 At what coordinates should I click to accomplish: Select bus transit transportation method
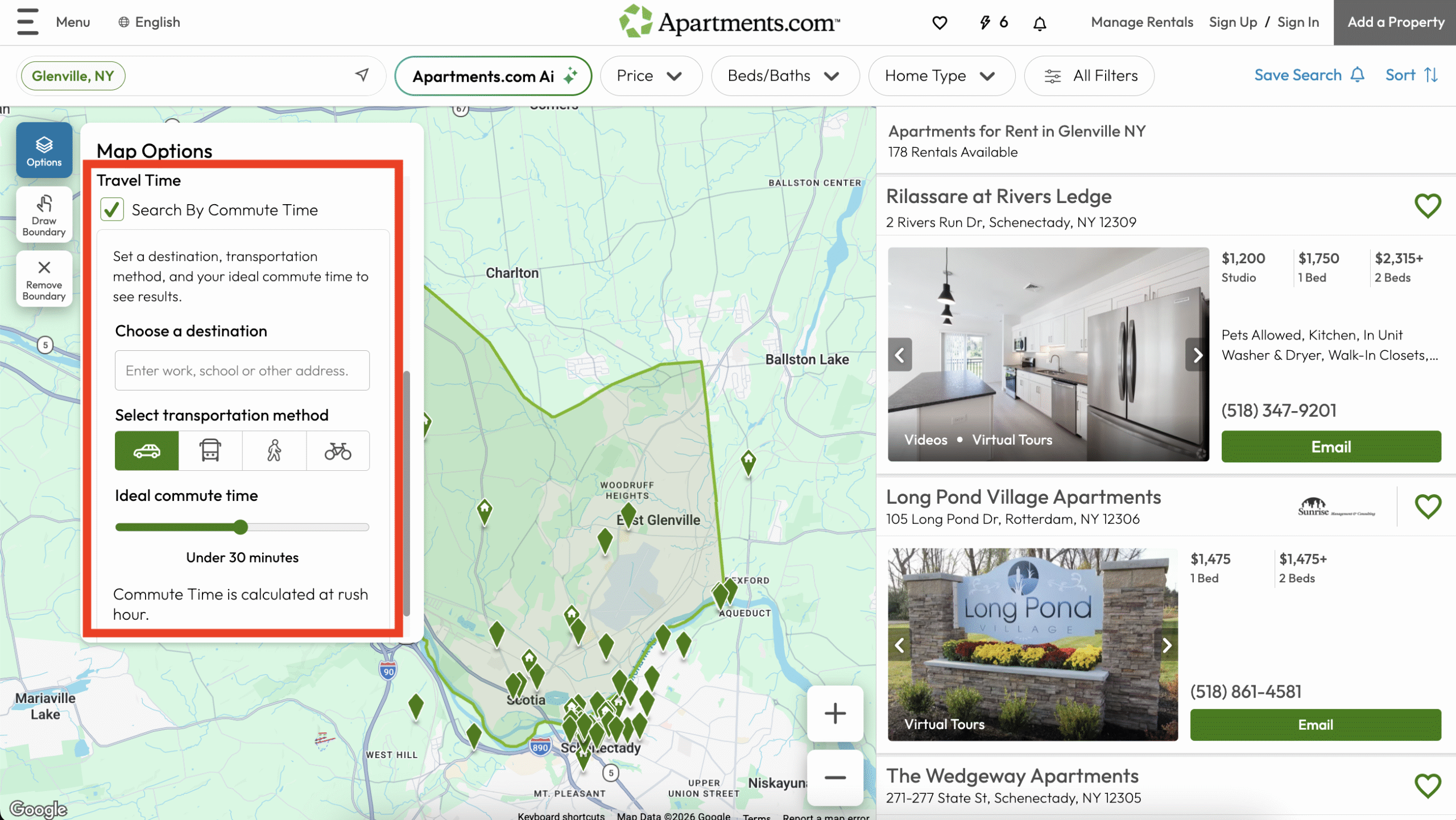click(x=210, y=451)
